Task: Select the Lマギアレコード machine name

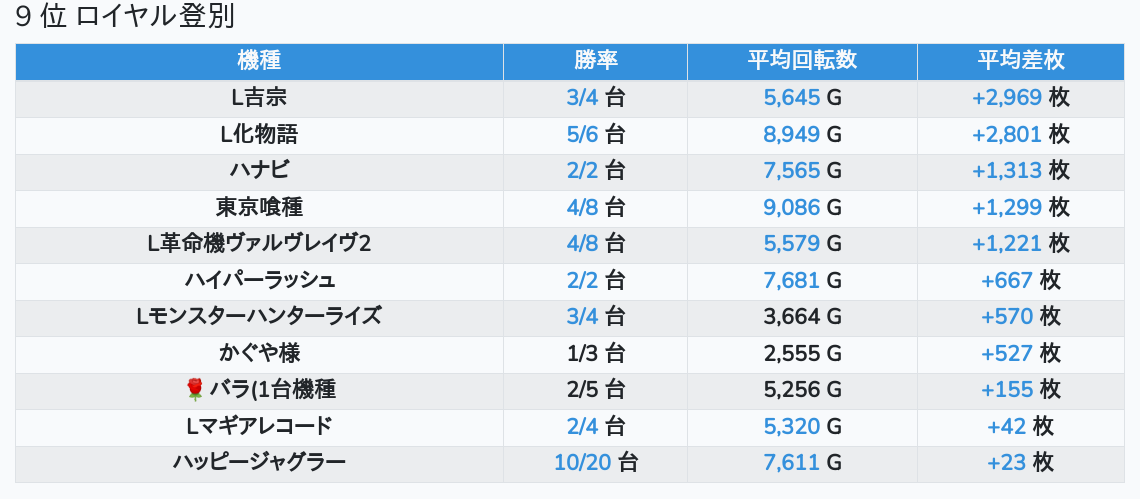Action: (x=259, y=426)
